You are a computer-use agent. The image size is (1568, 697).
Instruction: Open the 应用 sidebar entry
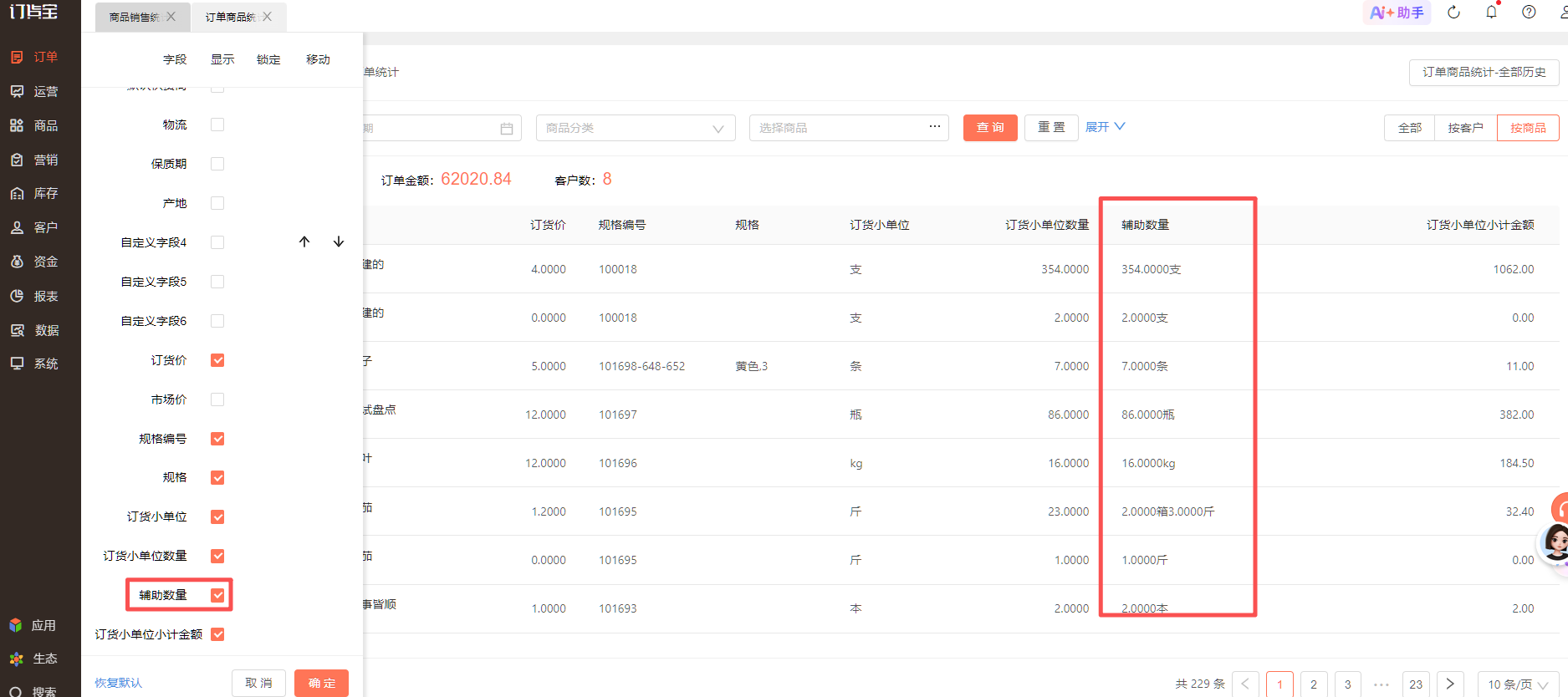[x=33, y=625]
